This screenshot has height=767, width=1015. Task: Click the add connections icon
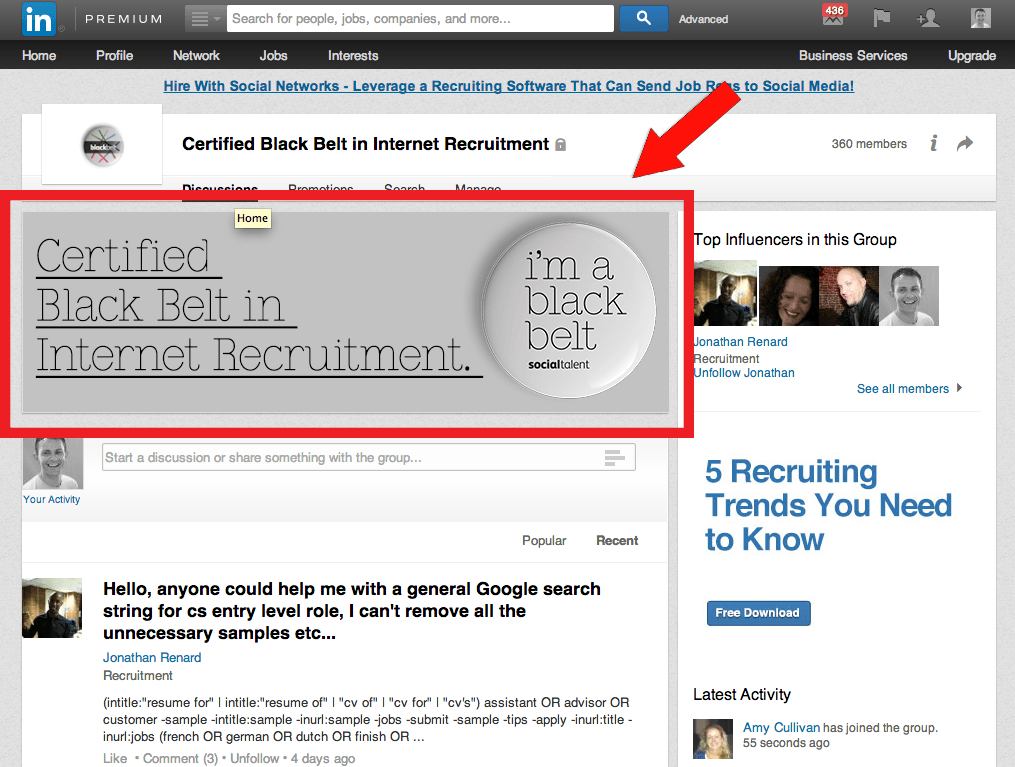928,18
